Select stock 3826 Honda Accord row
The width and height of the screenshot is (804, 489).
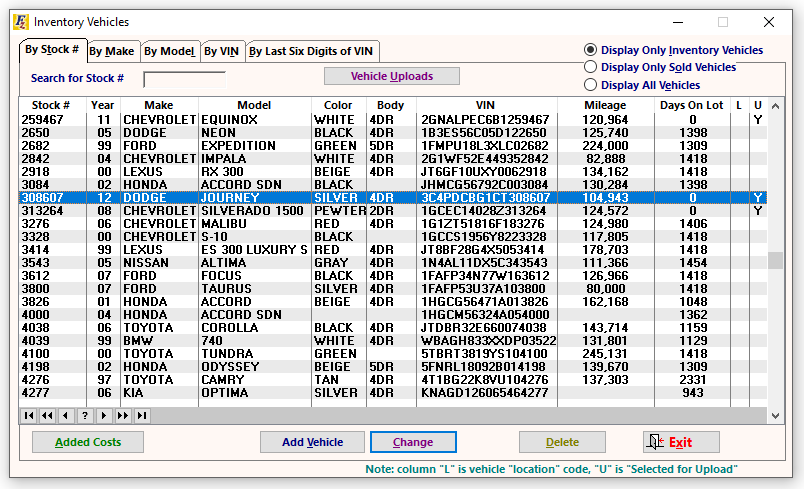click(393, 302)
